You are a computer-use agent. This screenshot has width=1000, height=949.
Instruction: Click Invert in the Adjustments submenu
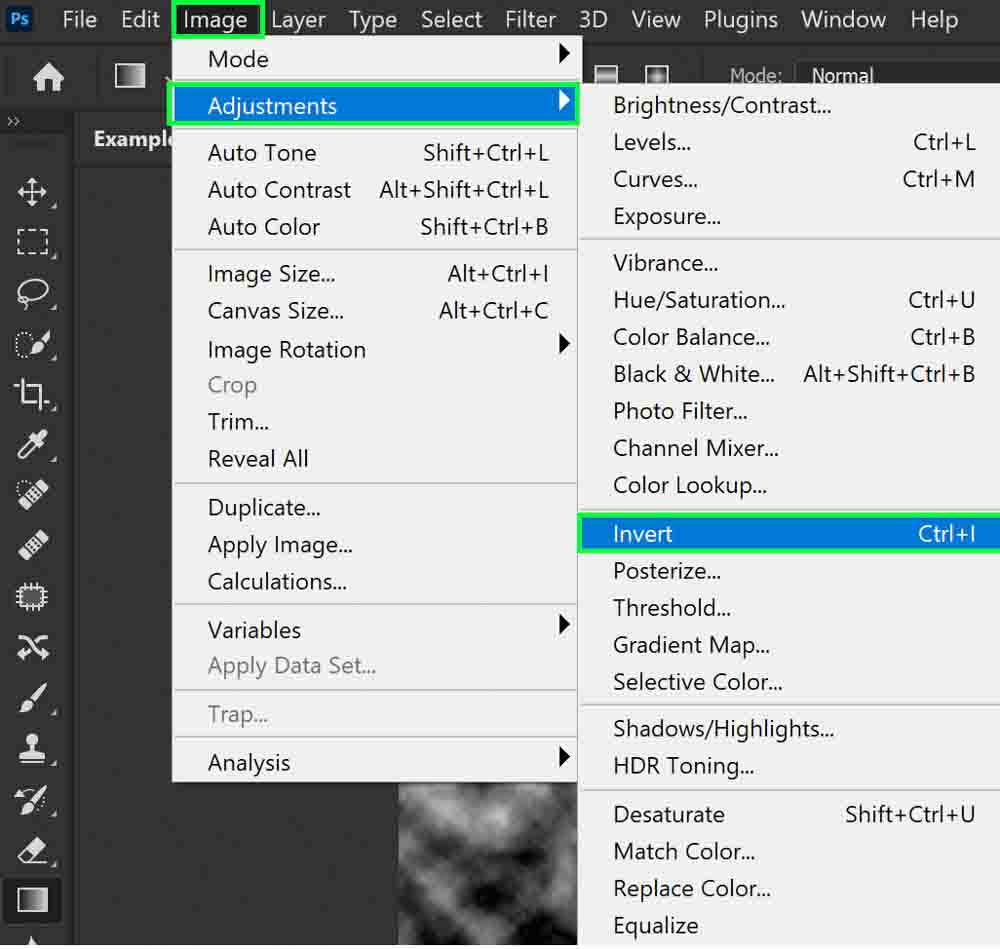coord(791,533)
